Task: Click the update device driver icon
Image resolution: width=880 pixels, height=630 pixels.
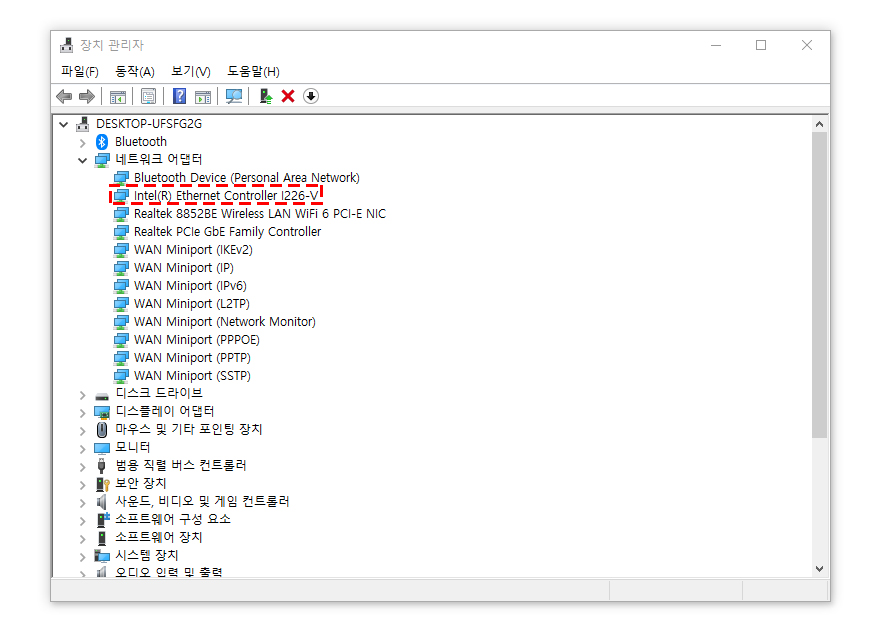Action: (x=265, y=96)
